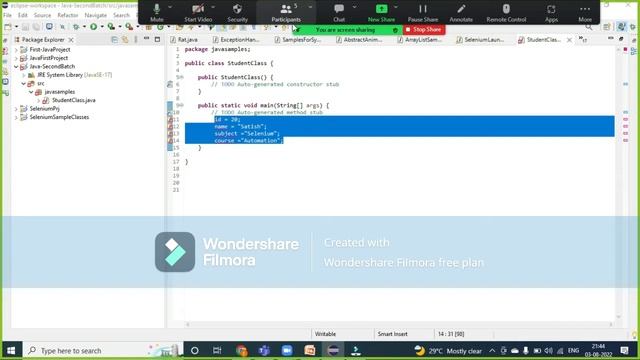Collapse all in the Package Explorer toolbar
This screenshot has width=640, height=360.
[x=115, y=40]
